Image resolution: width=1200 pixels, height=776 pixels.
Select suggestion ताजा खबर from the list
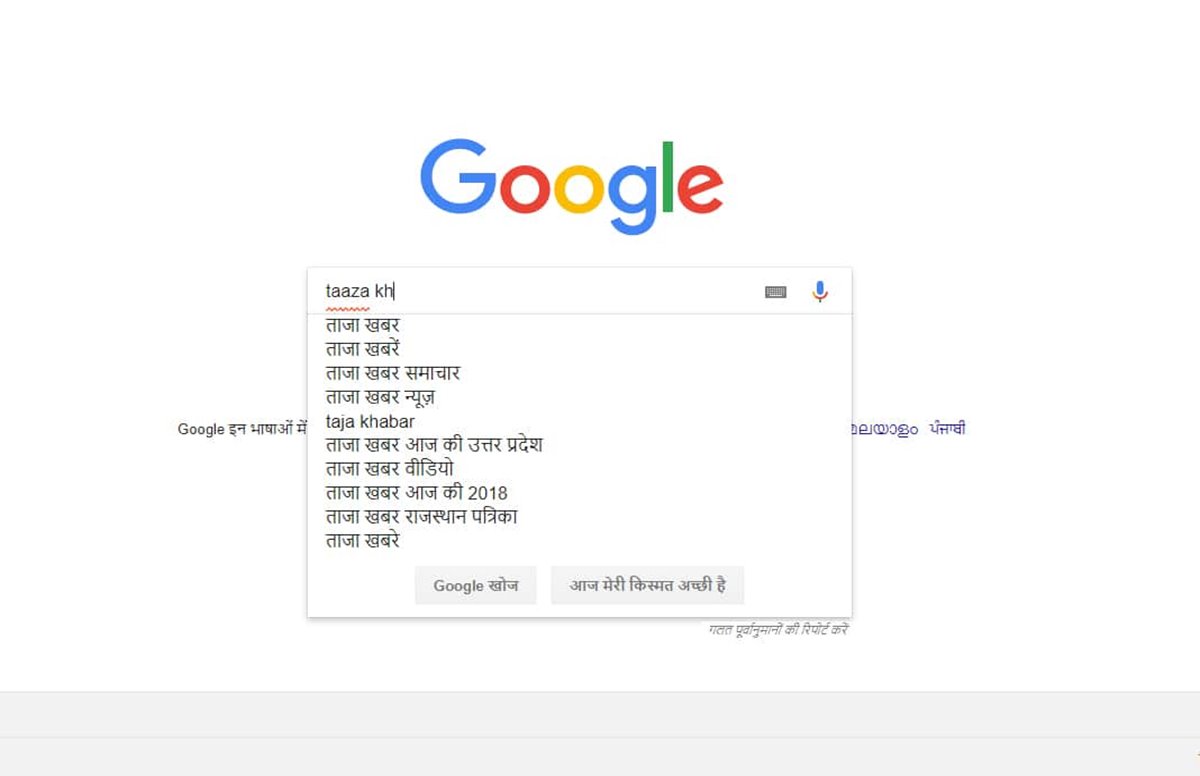point(363,324)
